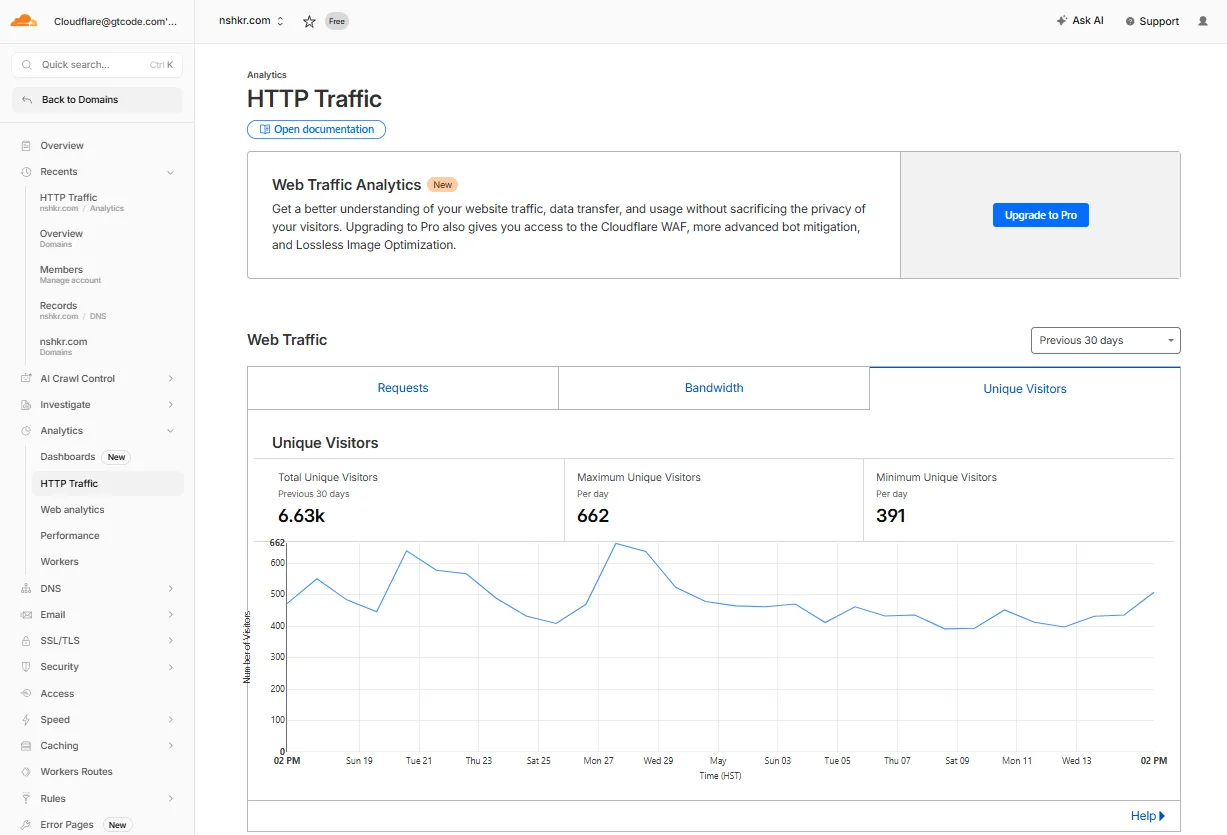The height and width of the screenshot is (835, 1227).
Task: Open the Previous 30 days dropdown
Action: pos(1105,340)
